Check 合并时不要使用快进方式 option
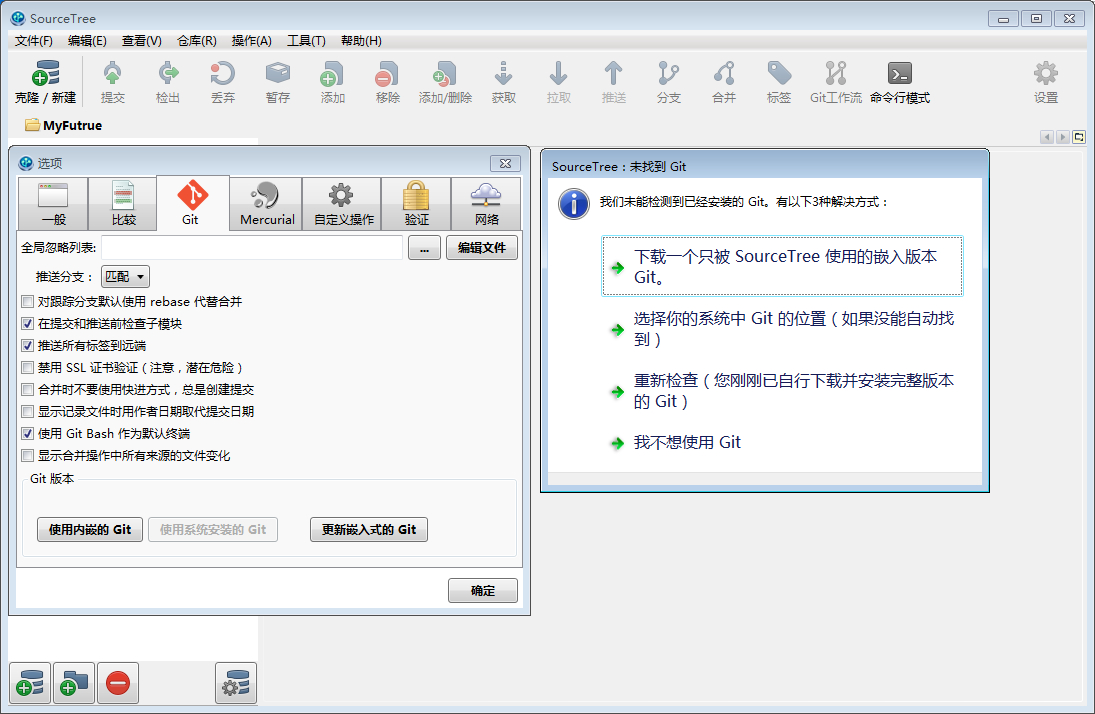This screenshot has width=1095, height=714. click(x=27, y=389)
